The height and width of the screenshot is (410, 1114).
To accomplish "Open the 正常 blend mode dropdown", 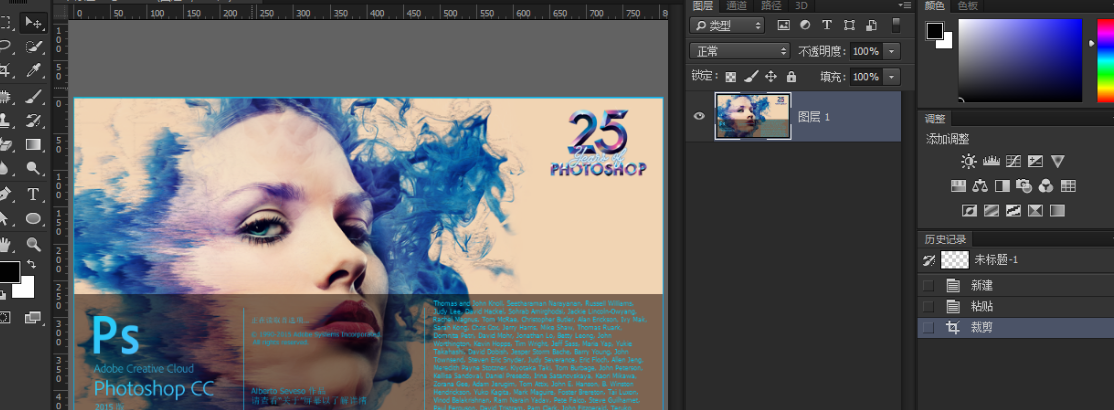I will (x=740, y=51).
